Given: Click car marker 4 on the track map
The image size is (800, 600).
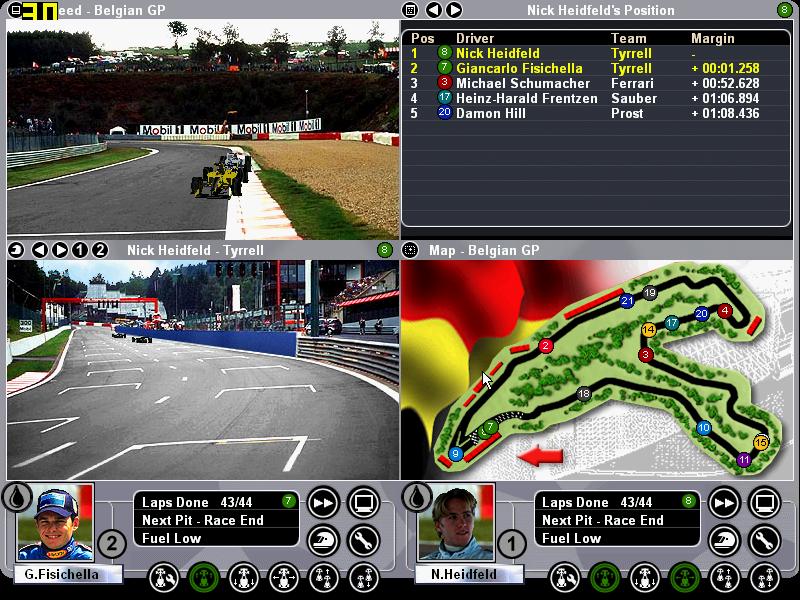Looking at the screenshot, I should coord(725,311).
